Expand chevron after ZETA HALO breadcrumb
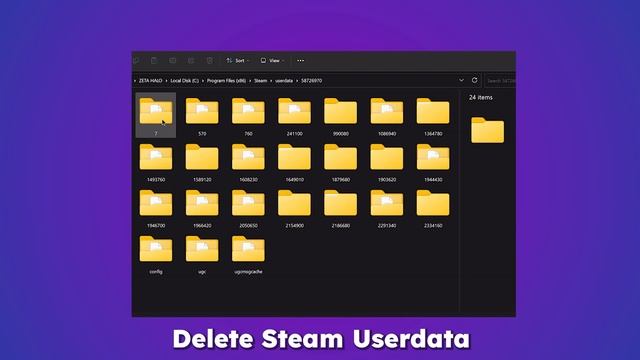 tap(166, 81)
